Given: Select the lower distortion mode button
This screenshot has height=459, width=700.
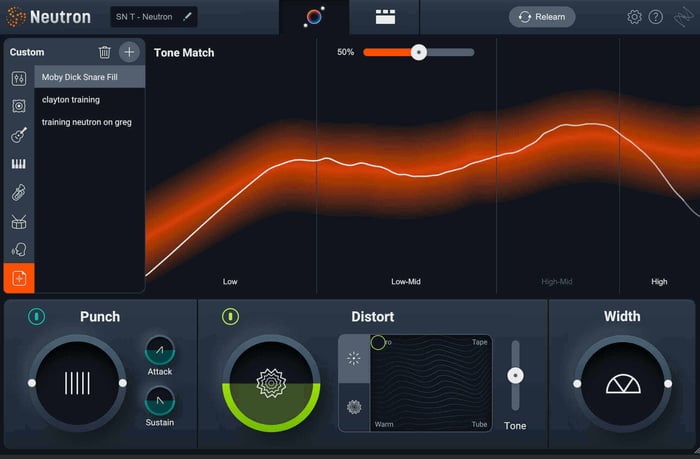Looking at the screenshot, I should tap(354, 407).
